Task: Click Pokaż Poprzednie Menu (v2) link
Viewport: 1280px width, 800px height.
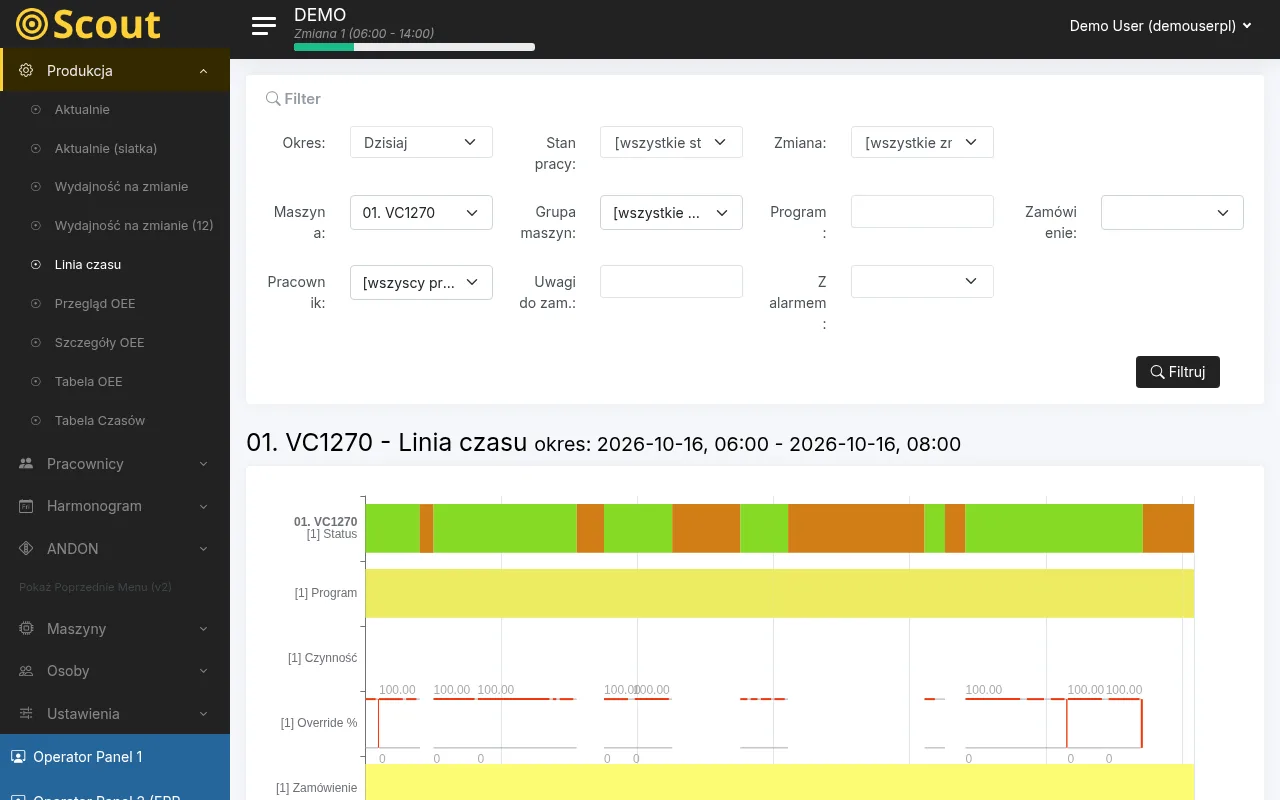Action: [x=95, y=587]
